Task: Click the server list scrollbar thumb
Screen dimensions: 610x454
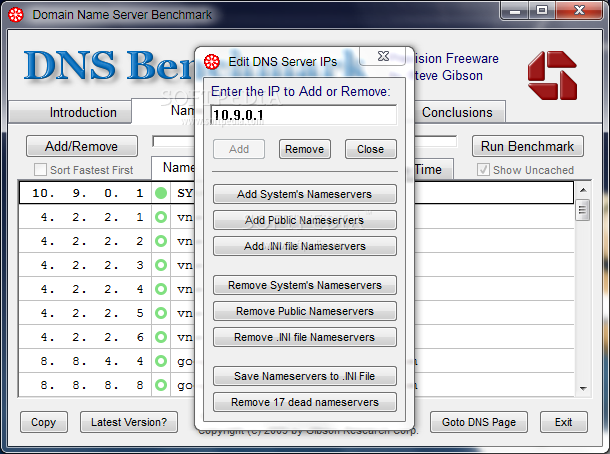Action: tap(582, 210)
